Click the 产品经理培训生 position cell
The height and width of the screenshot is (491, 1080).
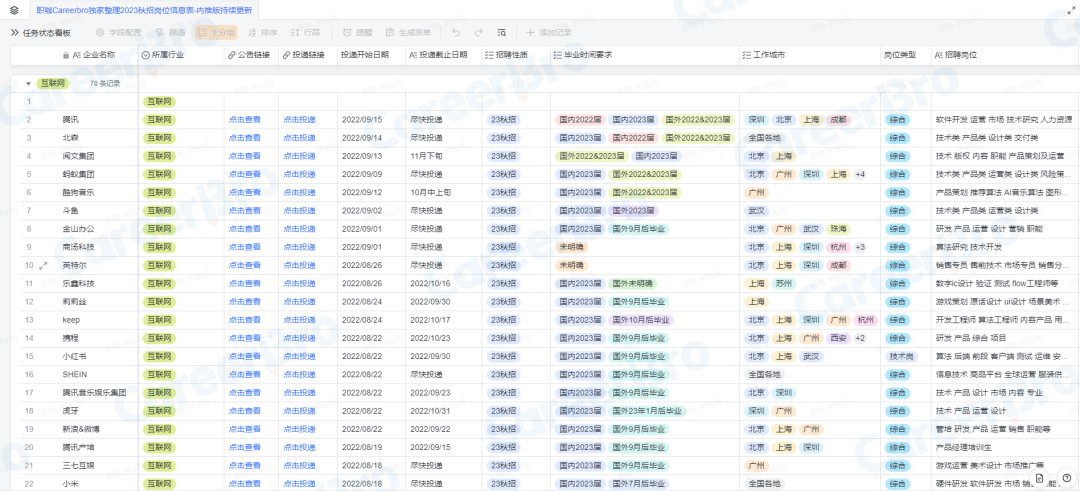[x=1004, y=448]
